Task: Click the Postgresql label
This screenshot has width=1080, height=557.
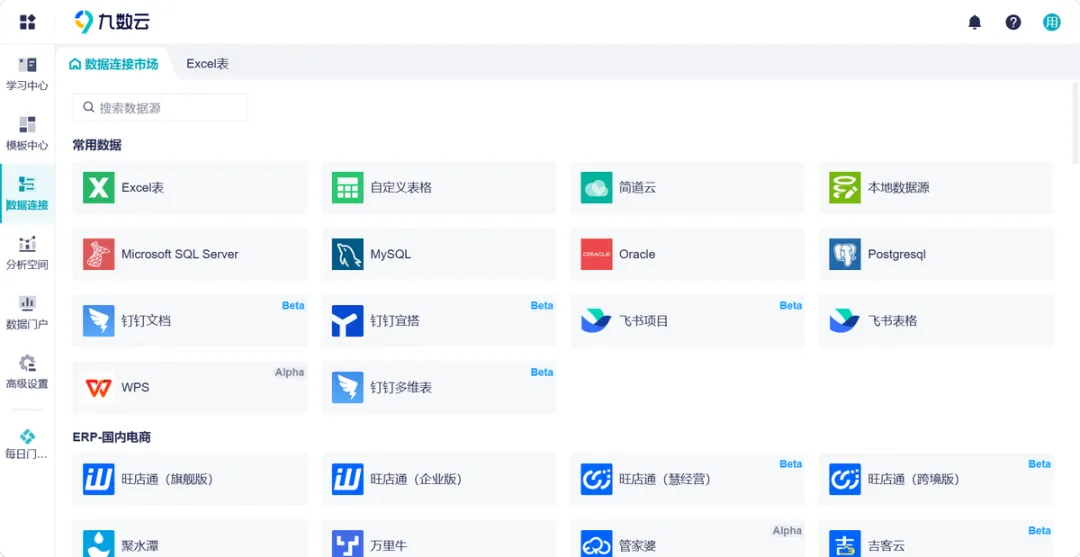Action: pos(897,254)
